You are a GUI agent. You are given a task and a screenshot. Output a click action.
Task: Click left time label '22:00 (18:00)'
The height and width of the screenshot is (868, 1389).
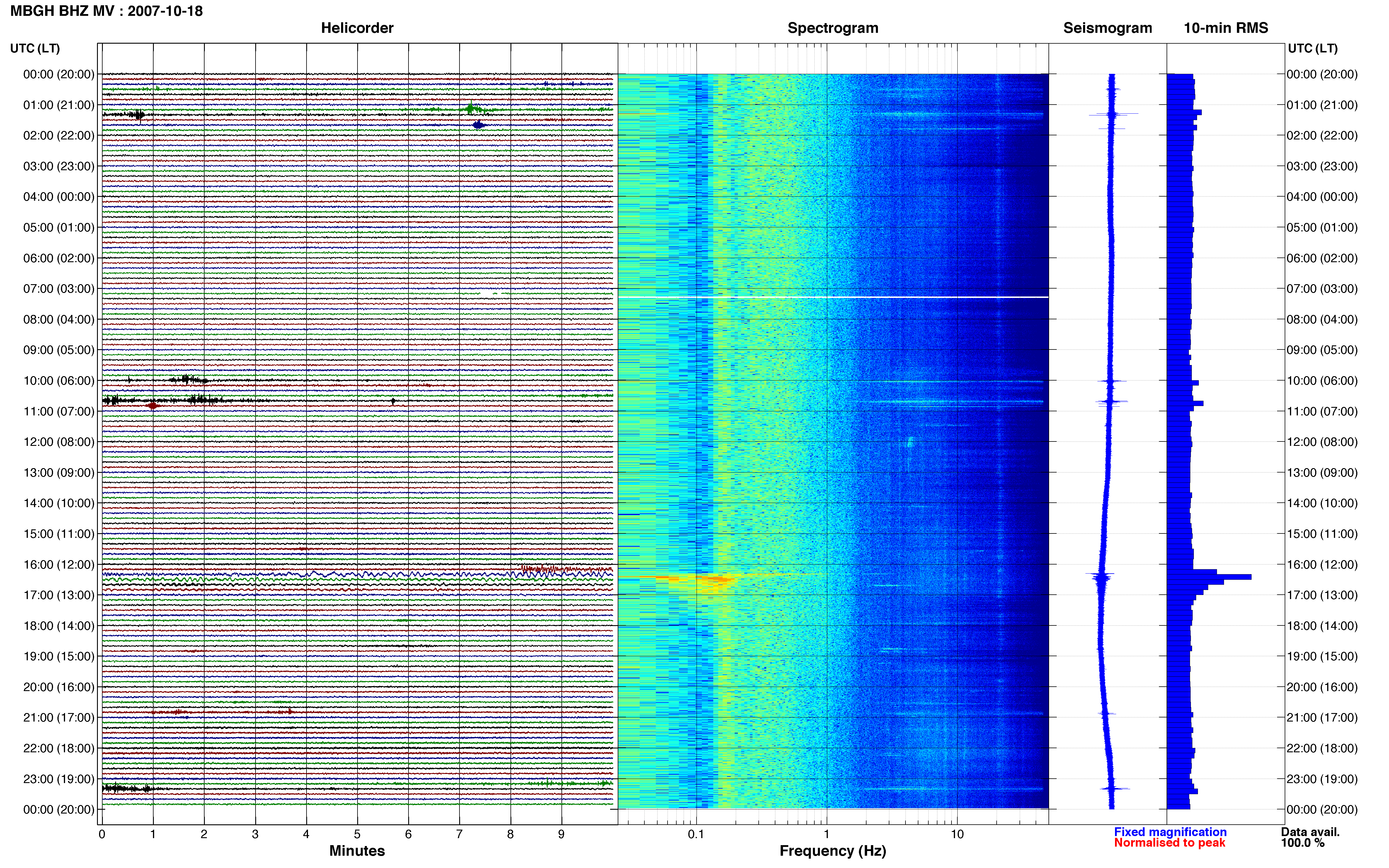59,748
